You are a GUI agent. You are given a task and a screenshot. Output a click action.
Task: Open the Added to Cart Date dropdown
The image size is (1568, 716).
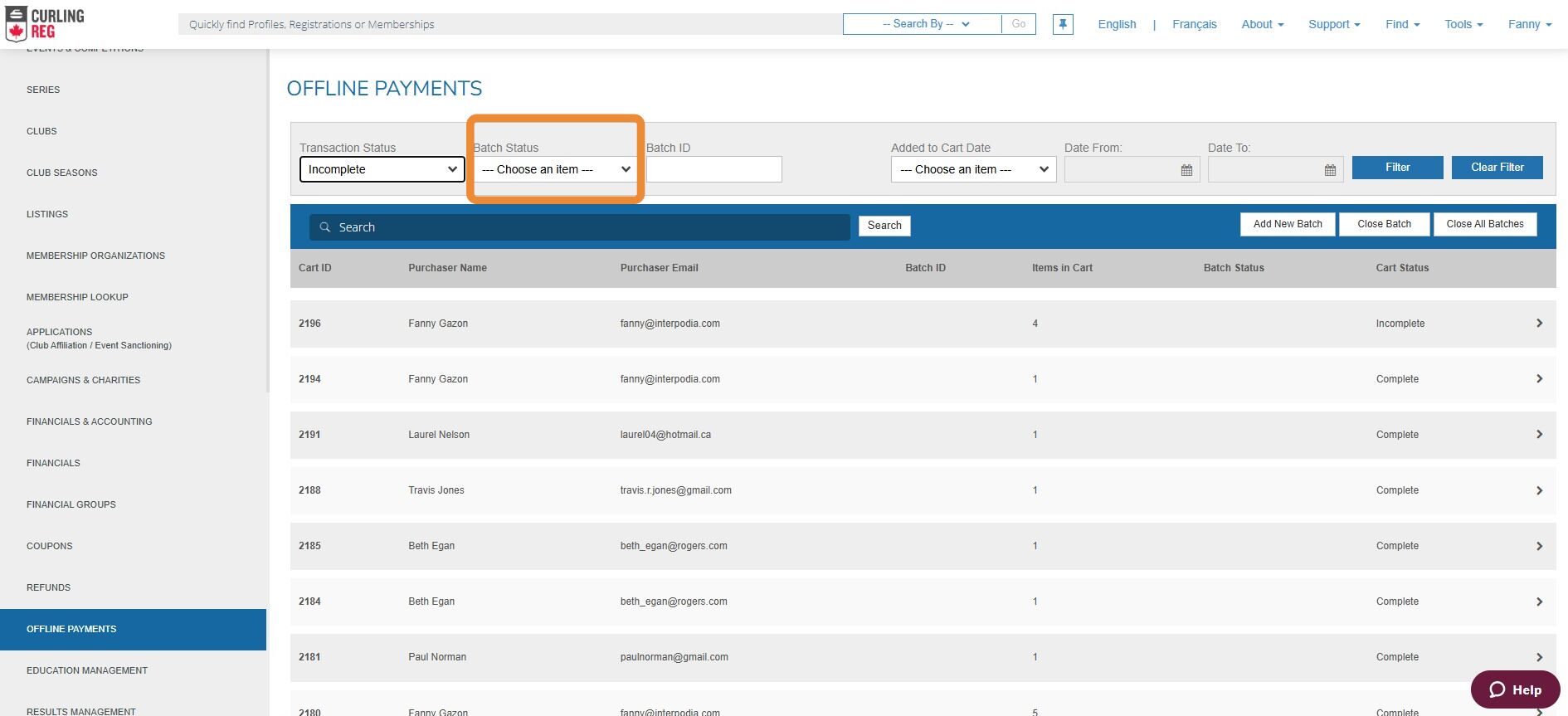(x=973, y=169)
